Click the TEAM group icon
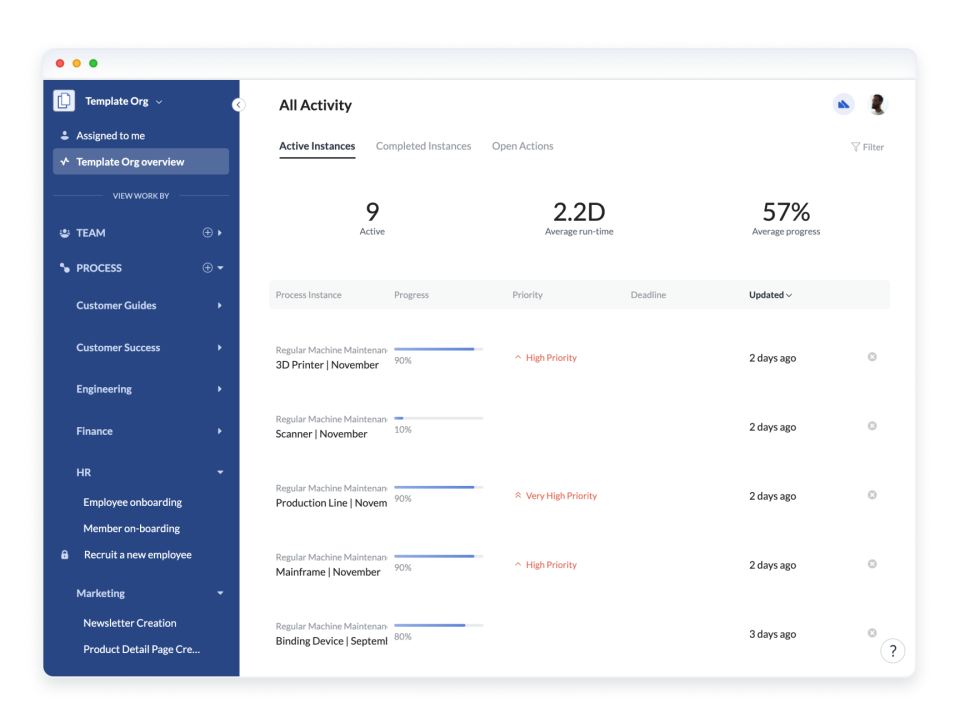Image resolution: width=960 pixels, height=723 pixels. click(x=64, y=233)
